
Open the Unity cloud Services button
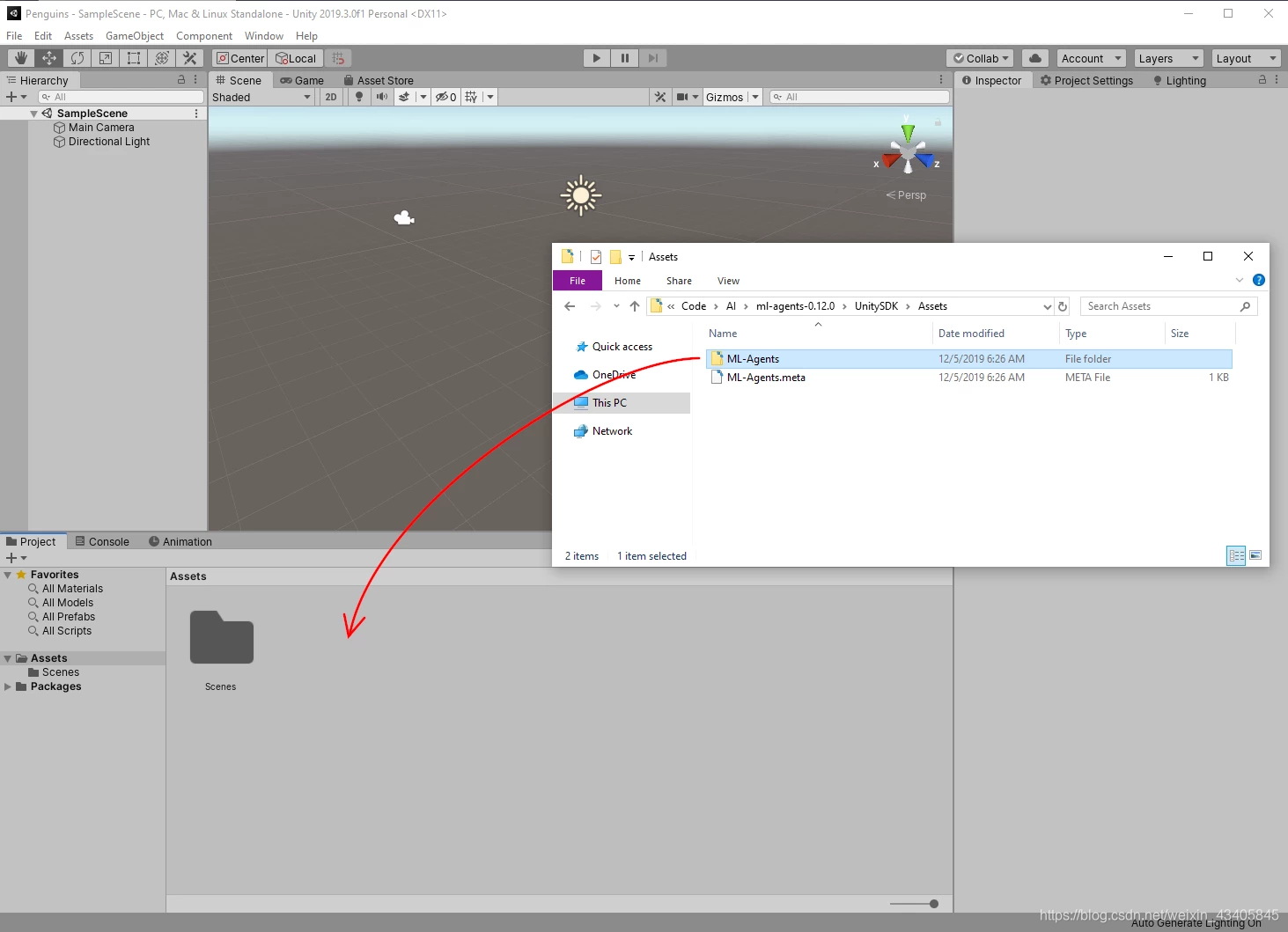coord(1035,58)
